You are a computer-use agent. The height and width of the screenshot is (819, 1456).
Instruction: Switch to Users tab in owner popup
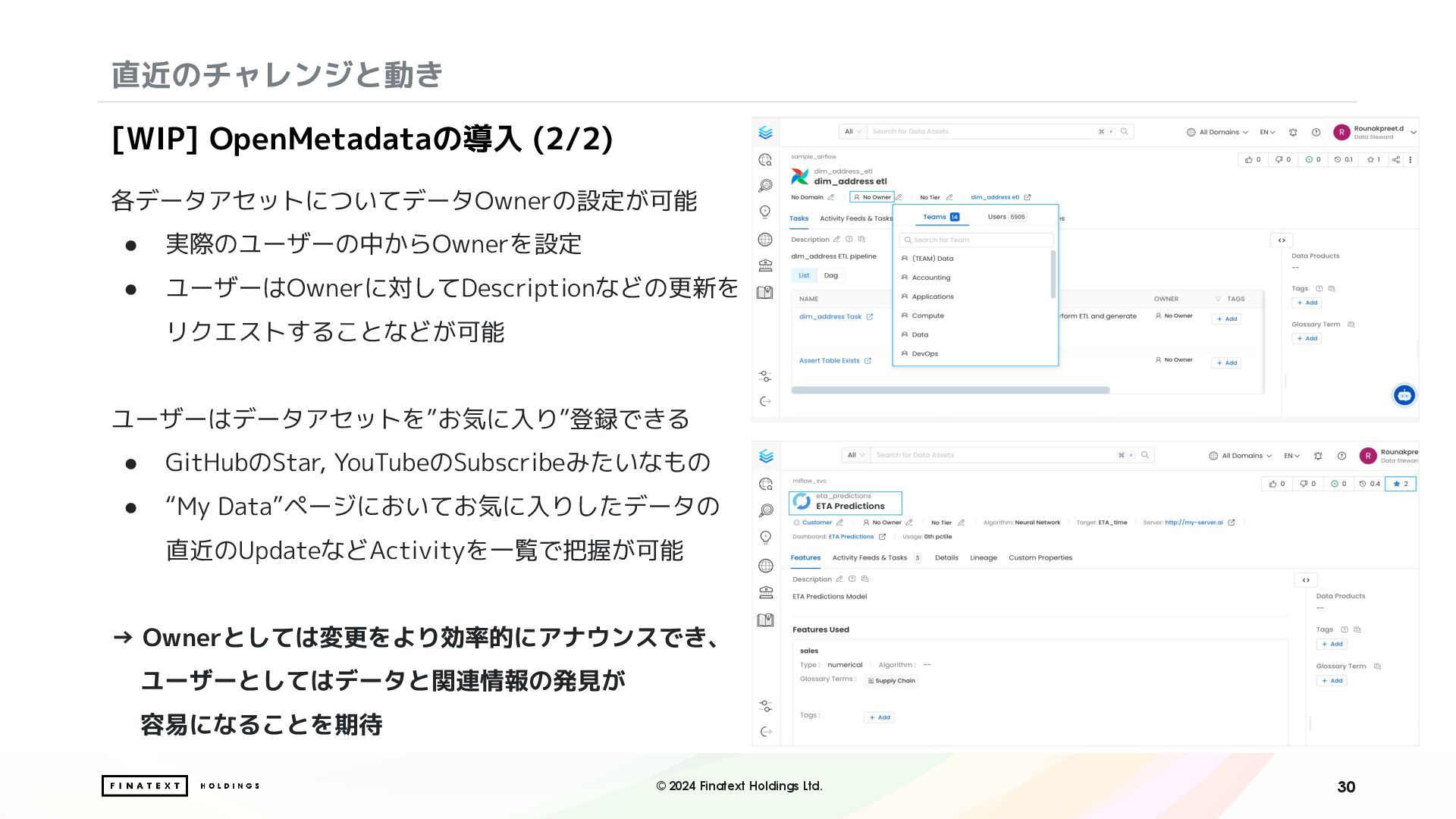click(x=1007, y=217)
